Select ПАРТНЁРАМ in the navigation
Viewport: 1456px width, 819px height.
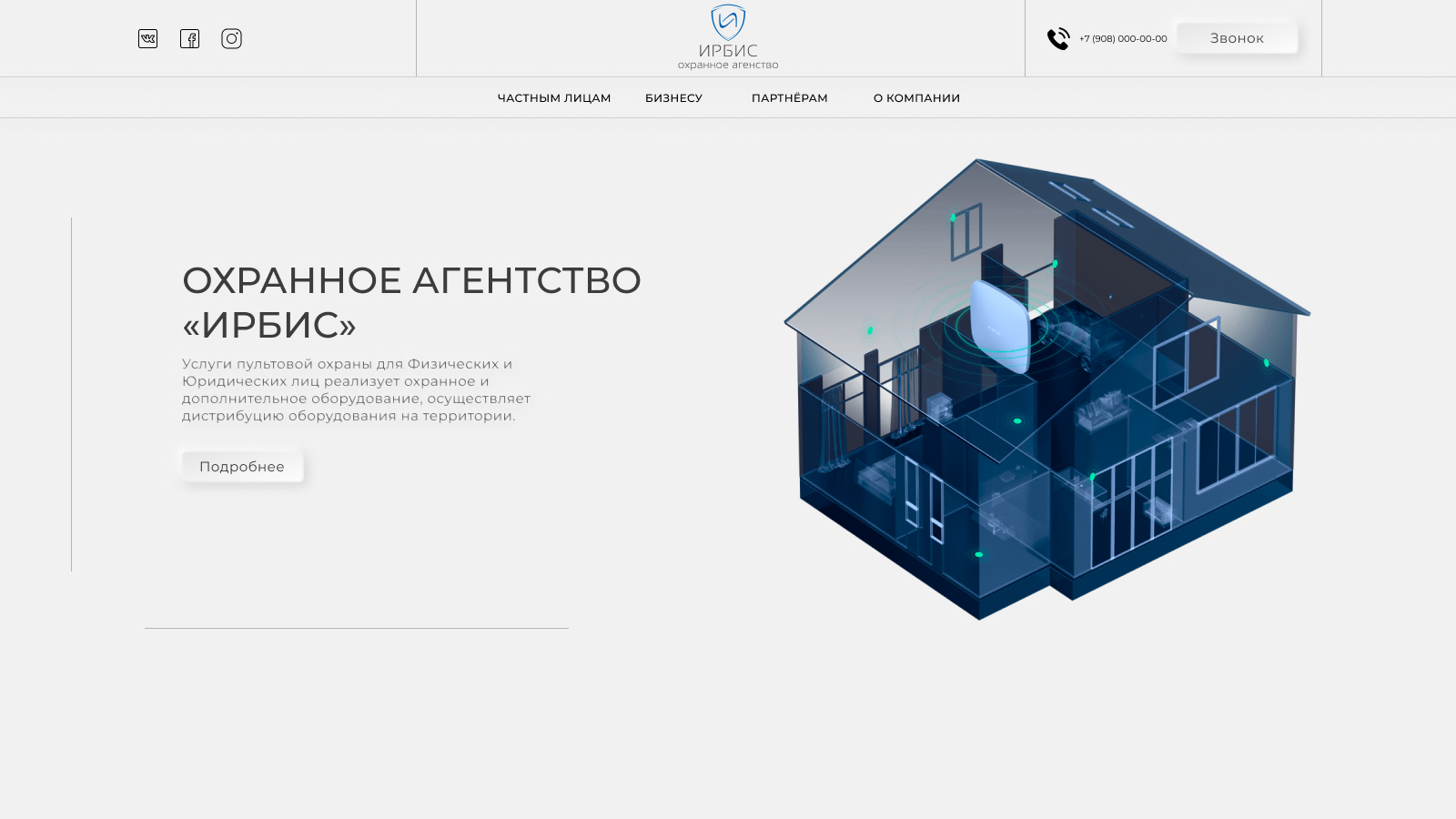790,98
